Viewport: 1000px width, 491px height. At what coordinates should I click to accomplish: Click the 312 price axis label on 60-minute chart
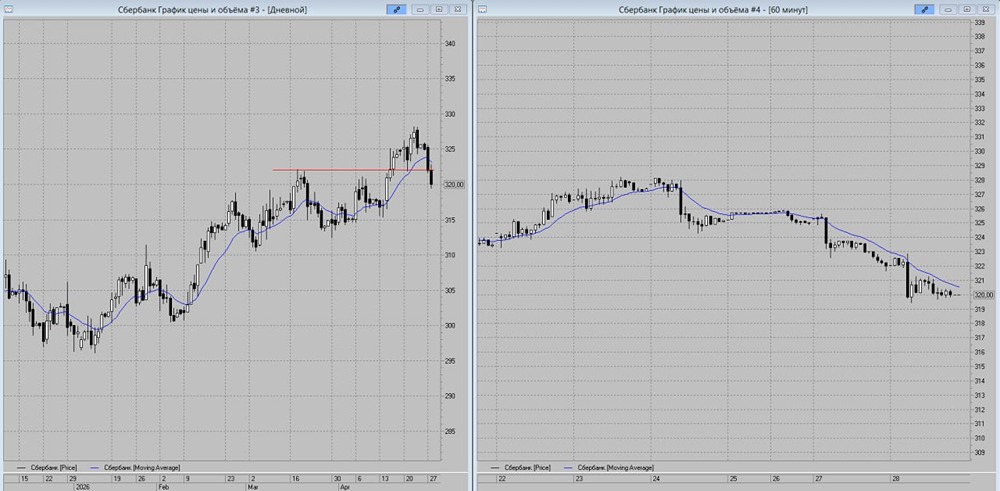980,409
